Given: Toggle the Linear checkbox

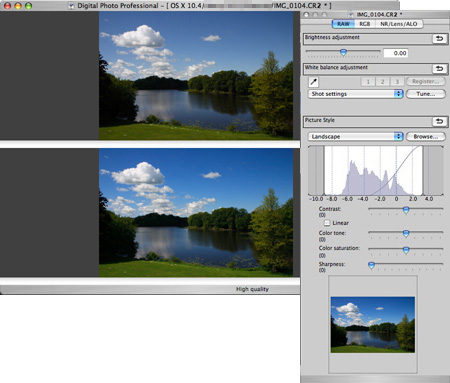Looking at the screenshot, I should pyautogui.click(x=327, y=223).
